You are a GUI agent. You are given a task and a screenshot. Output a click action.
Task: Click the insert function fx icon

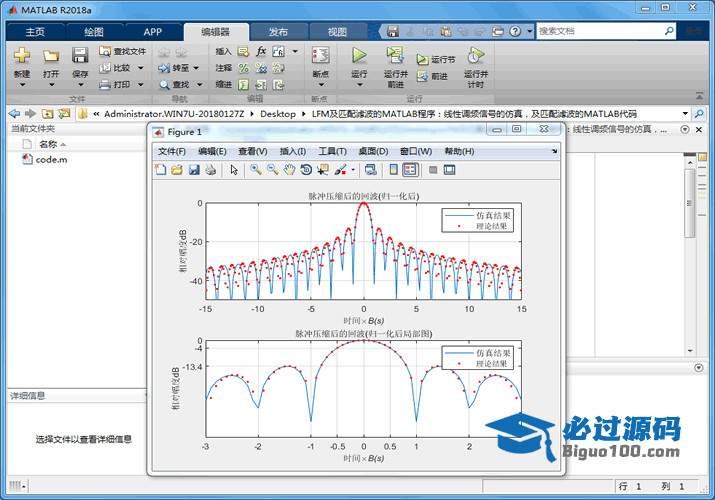point(261,51)
